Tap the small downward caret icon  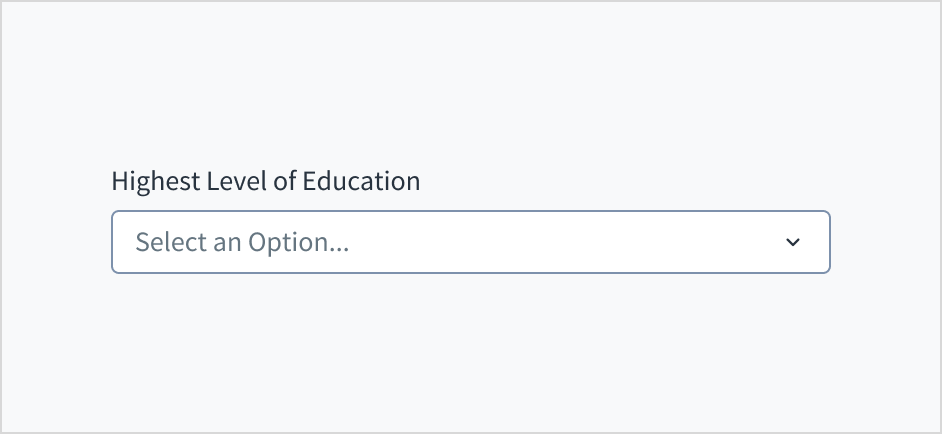[793, 242]
